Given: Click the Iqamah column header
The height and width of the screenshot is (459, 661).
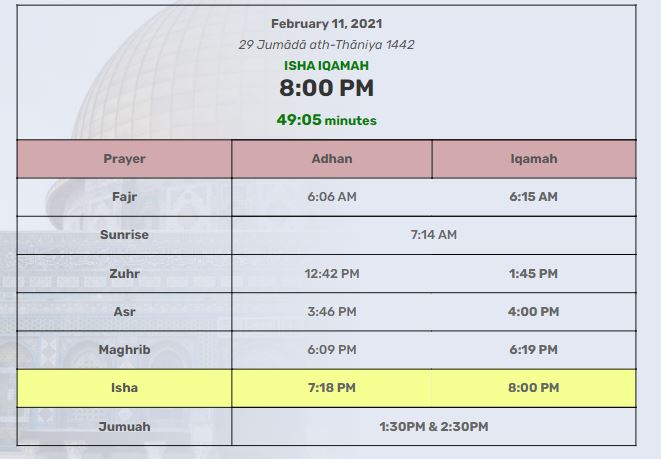Looking at the screenshot, I should (533, 159).
